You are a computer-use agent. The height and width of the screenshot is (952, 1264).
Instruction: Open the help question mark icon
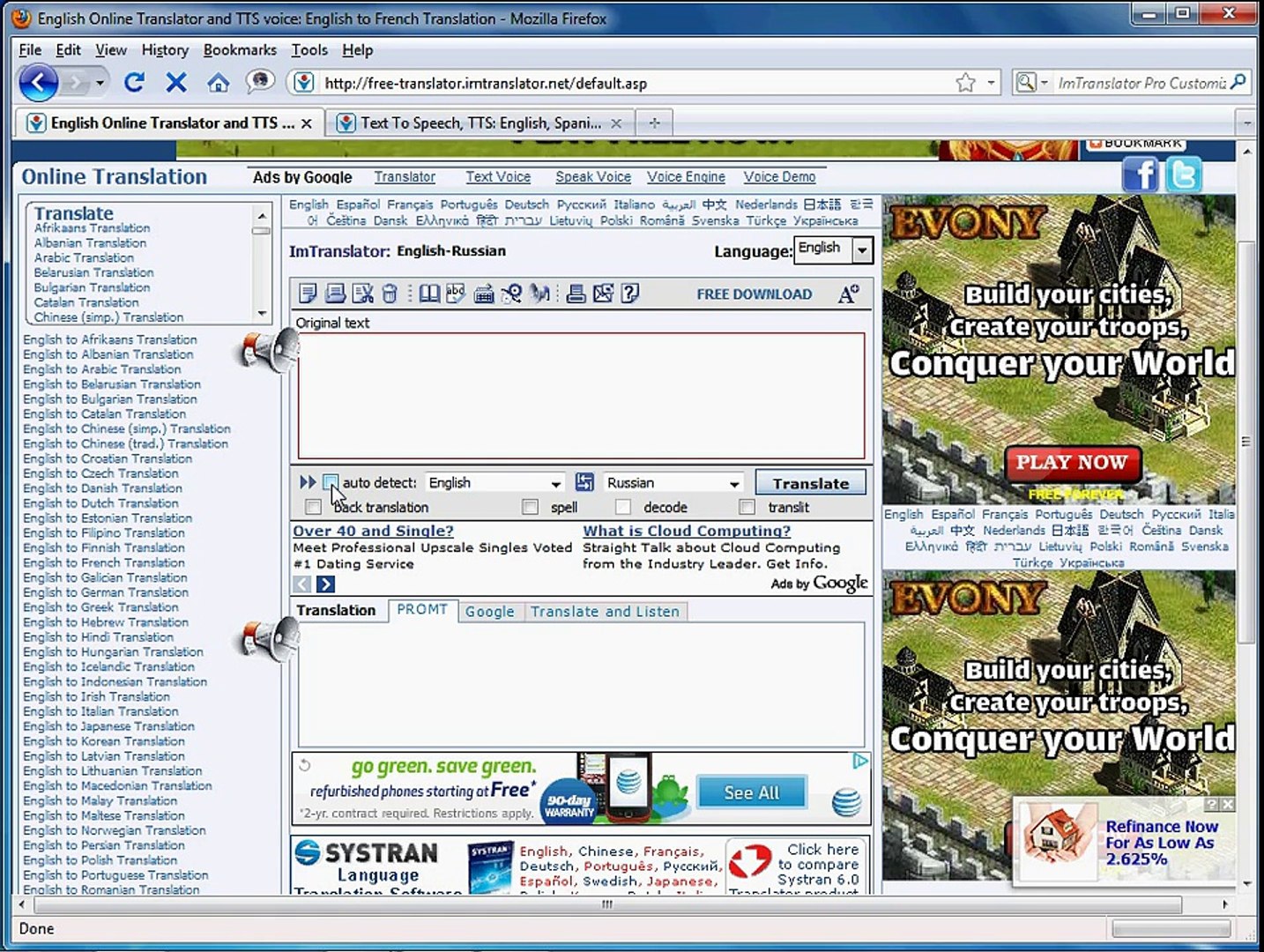[629, 294]
